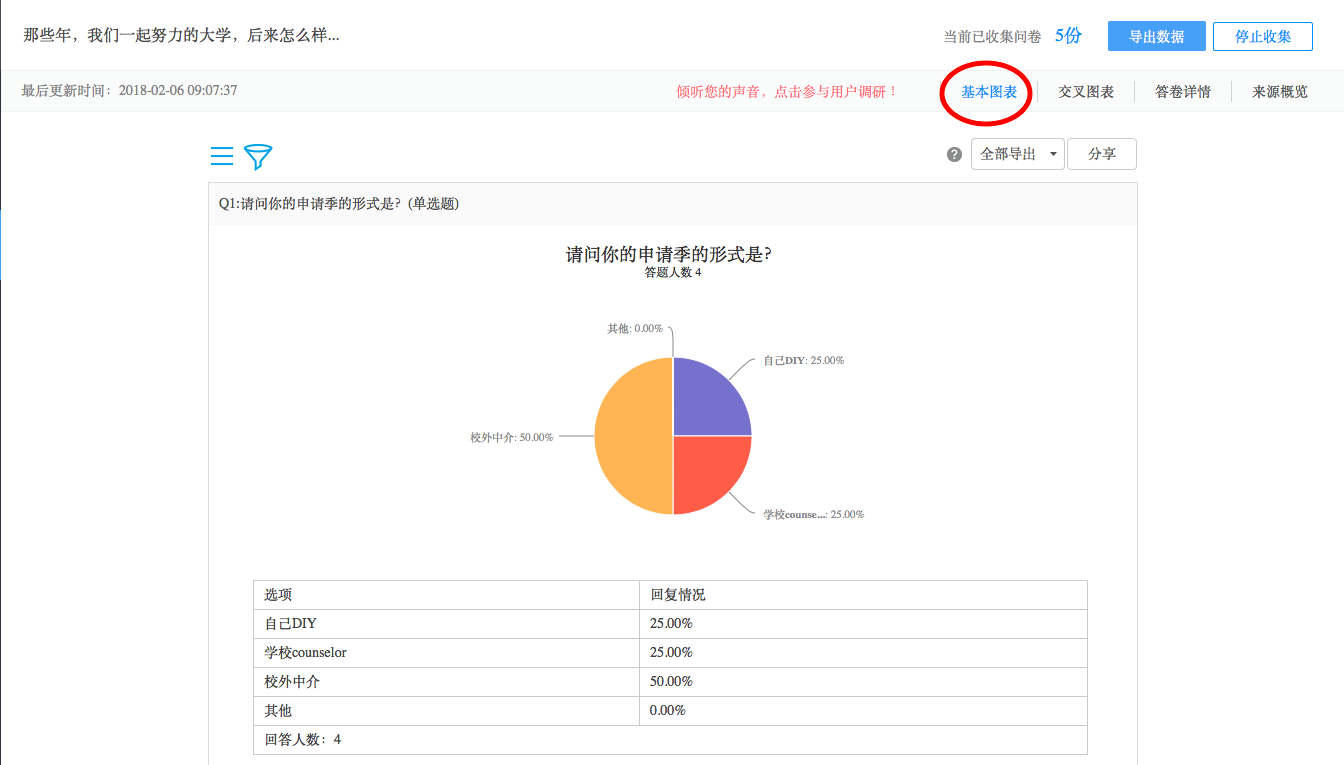
Task: Click the 倾听您的声音 user survey link
Action: pyautogui.click(x=787, y=92)
